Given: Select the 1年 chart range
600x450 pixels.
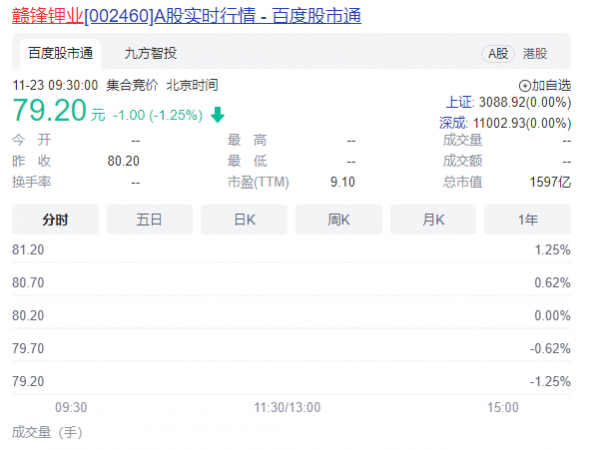Looking at the screenshot, I should [x=527, y=219].
